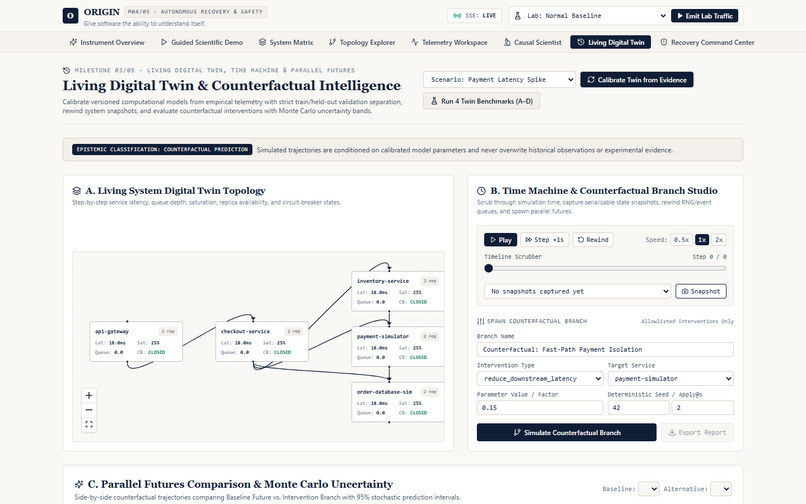Open the Intervention Type dropdown
806x504 pixels.
point(540,379)
